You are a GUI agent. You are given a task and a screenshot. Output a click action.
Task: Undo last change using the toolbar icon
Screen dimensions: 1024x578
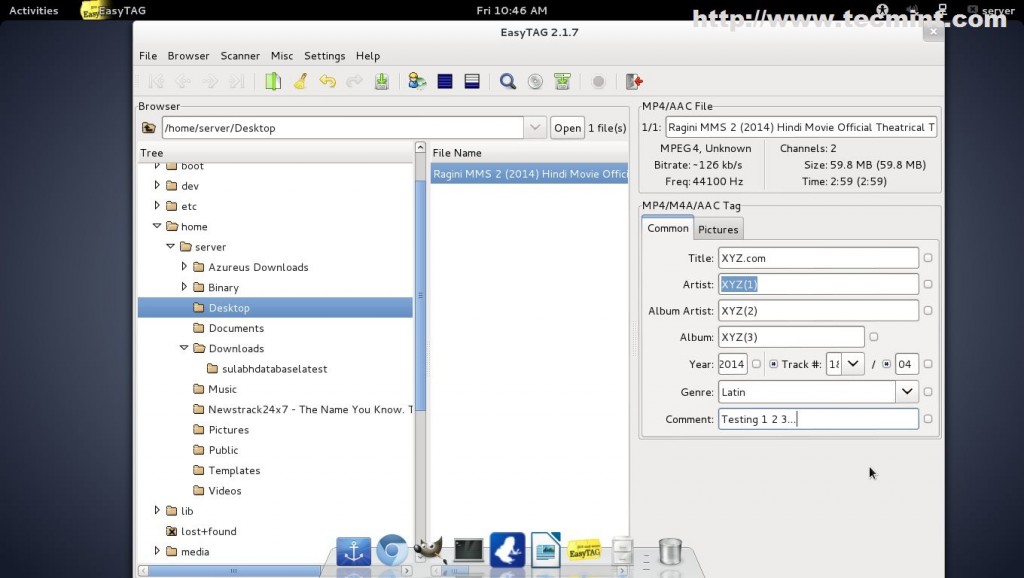point(328,81)
